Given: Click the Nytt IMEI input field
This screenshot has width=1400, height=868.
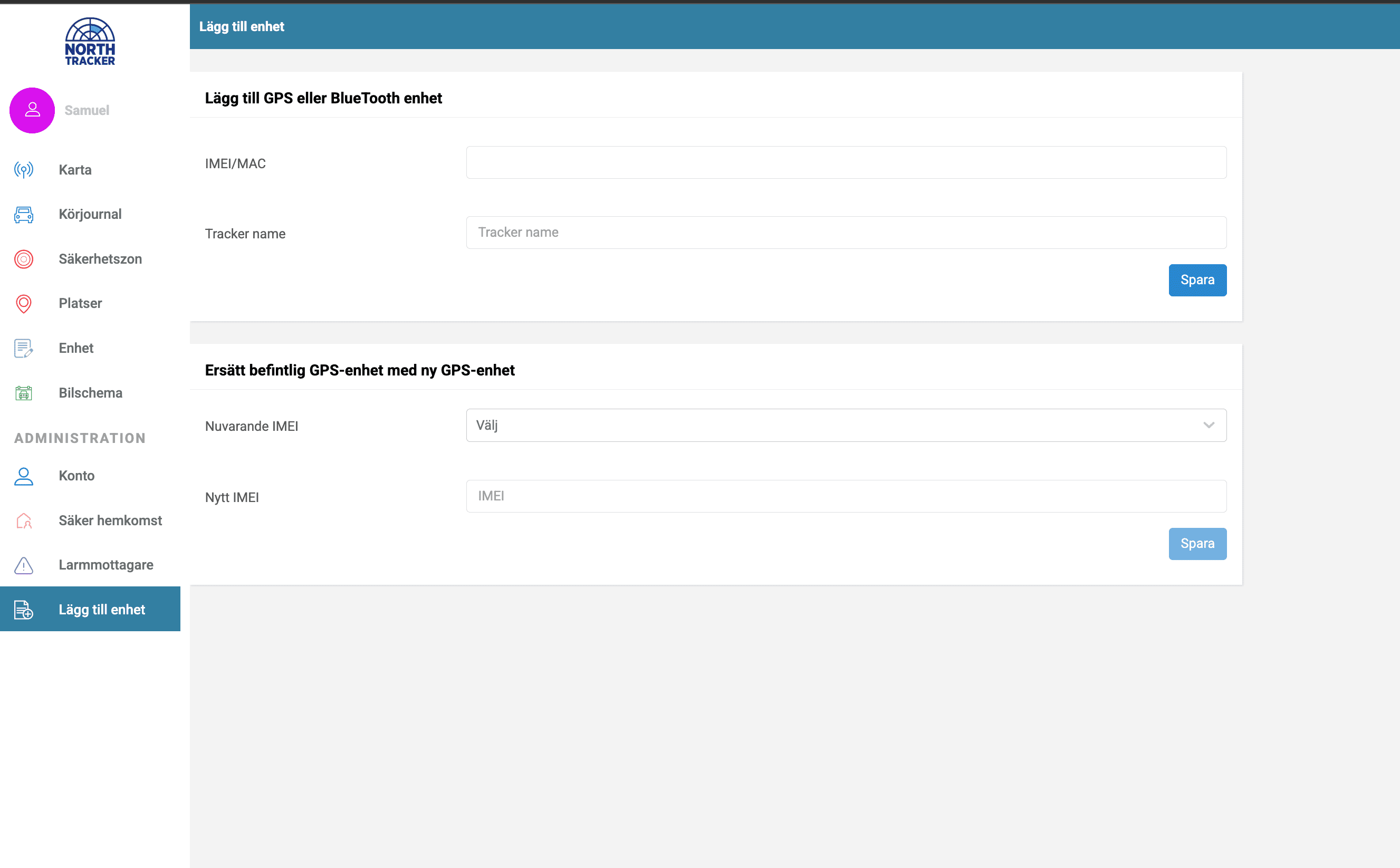Looking at the screenshot, I should tap(845, 496).
